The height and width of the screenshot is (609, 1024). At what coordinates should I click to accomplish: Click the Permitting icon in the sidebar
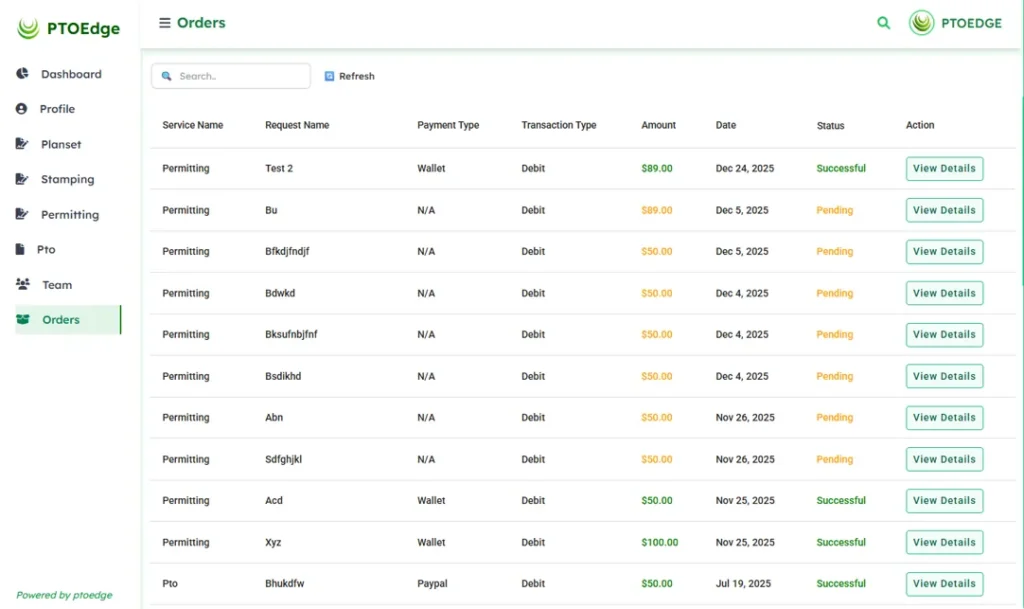[x=20, y=214]
